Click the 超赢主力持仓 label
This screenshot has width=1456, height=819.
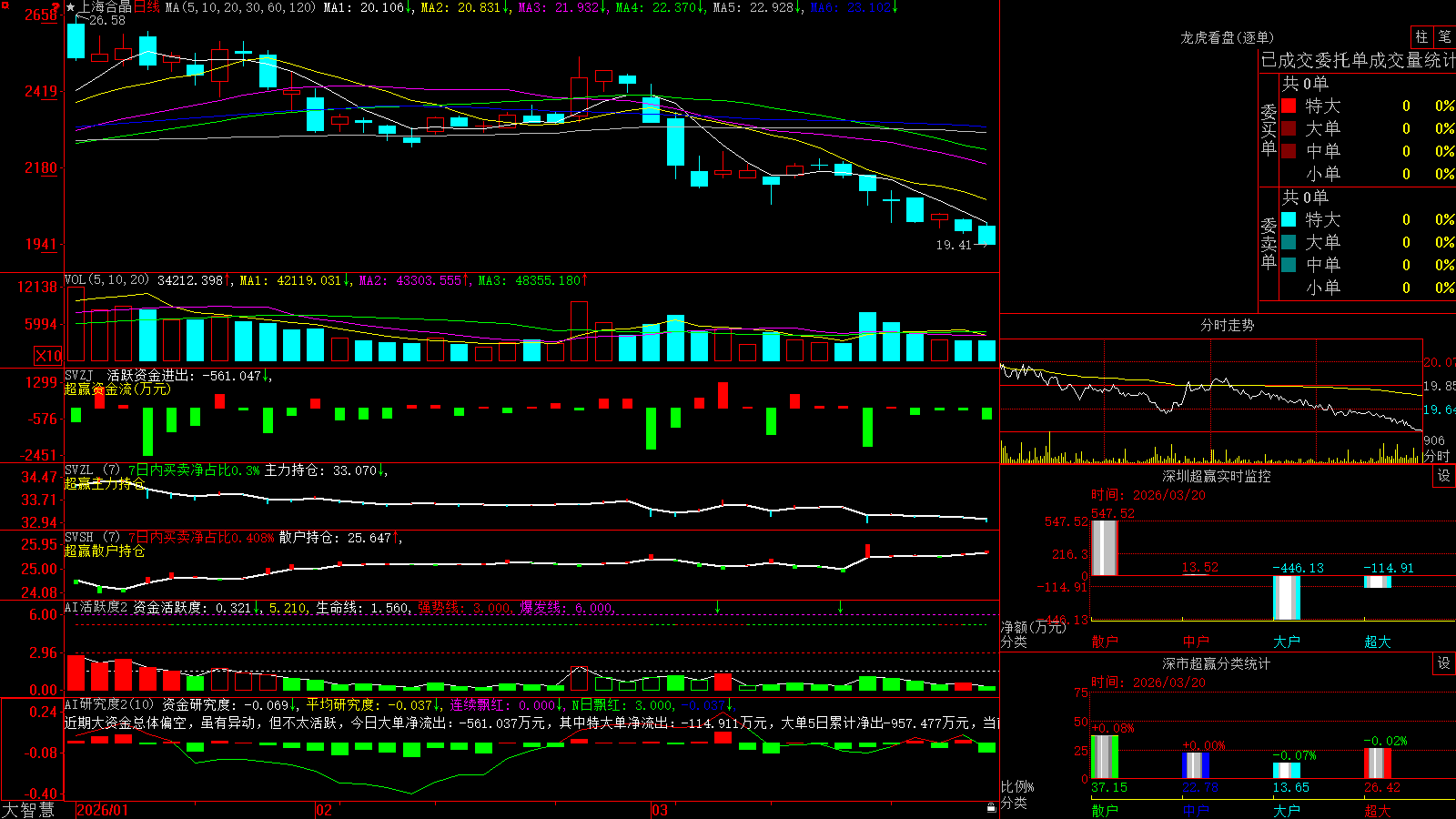click(x=105, y=483)
